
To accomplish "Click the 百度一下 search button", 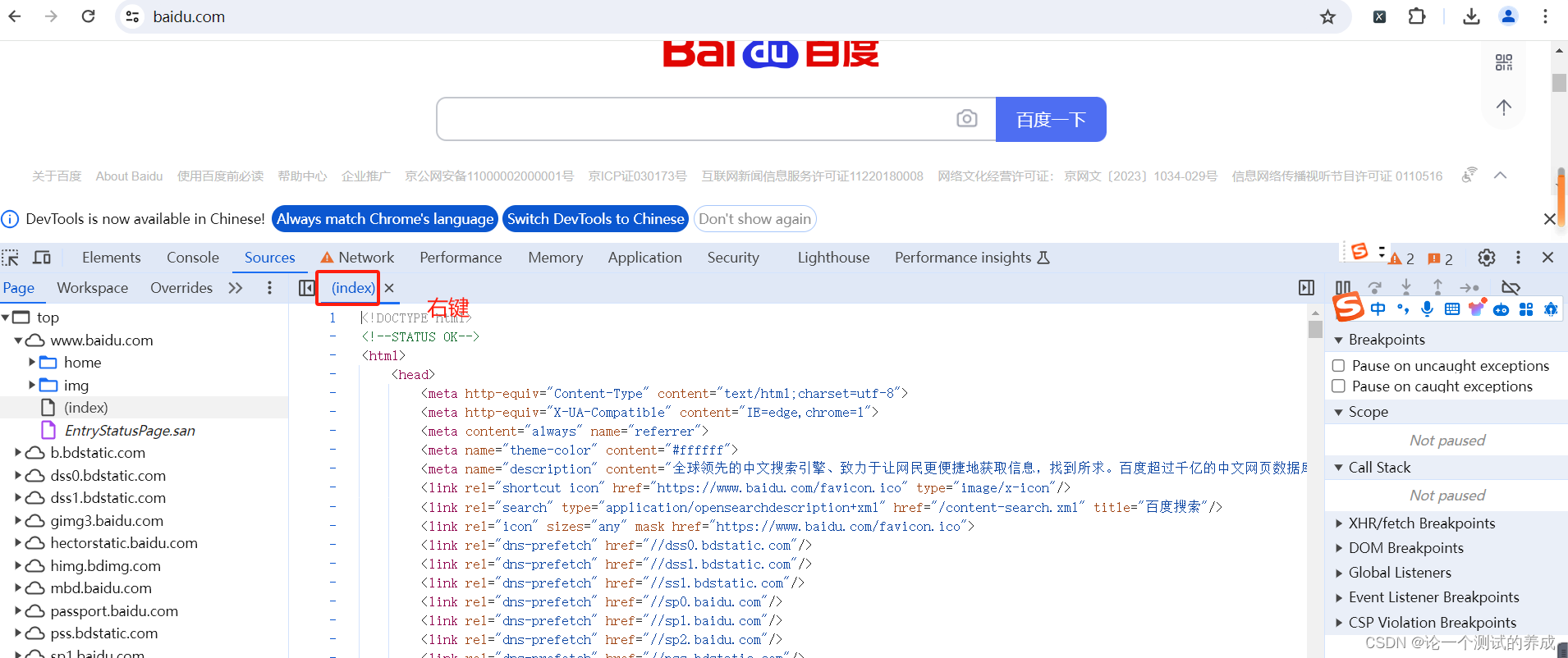I will pos(1051,120).
